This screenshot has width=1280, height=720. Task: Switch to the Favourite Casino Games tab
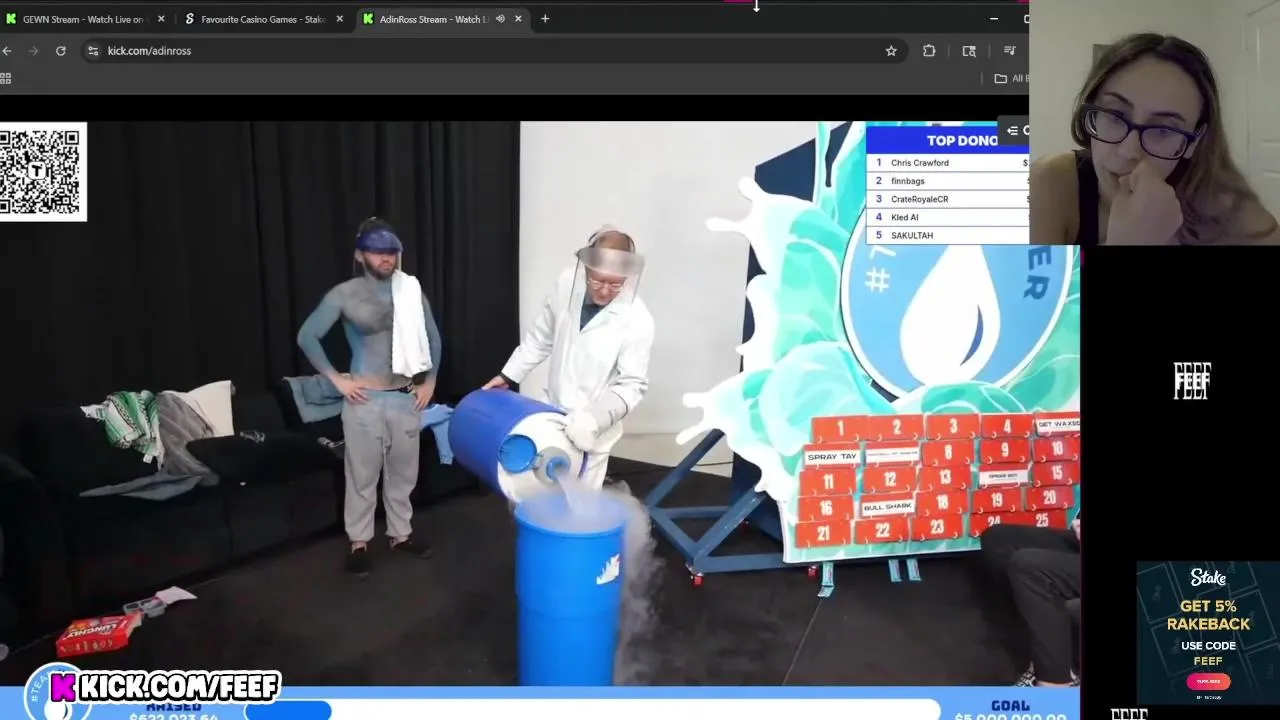[263, 19]
